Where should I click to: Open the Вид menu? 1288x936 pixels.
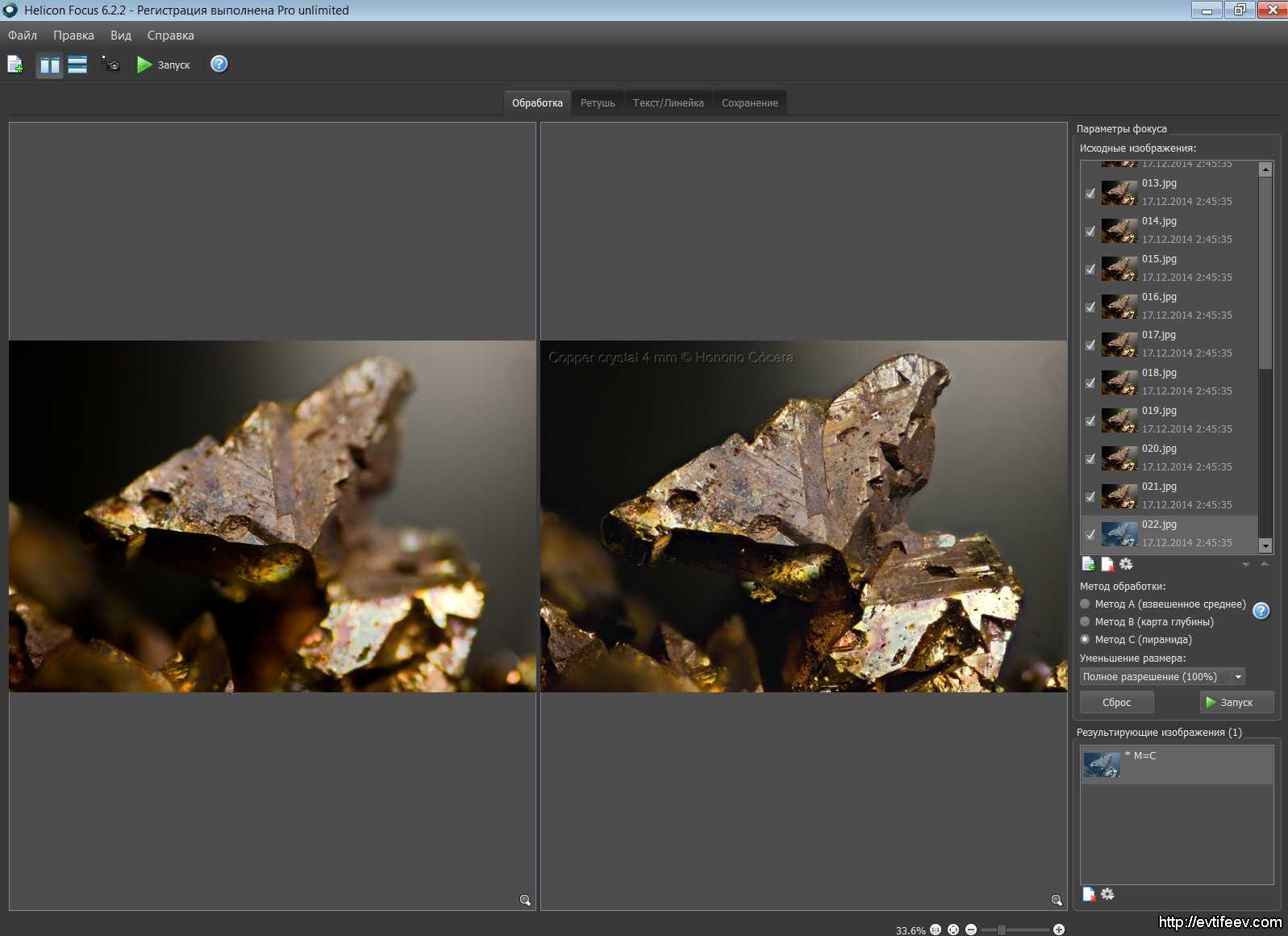pyautogui.click(x=121, y=36)
